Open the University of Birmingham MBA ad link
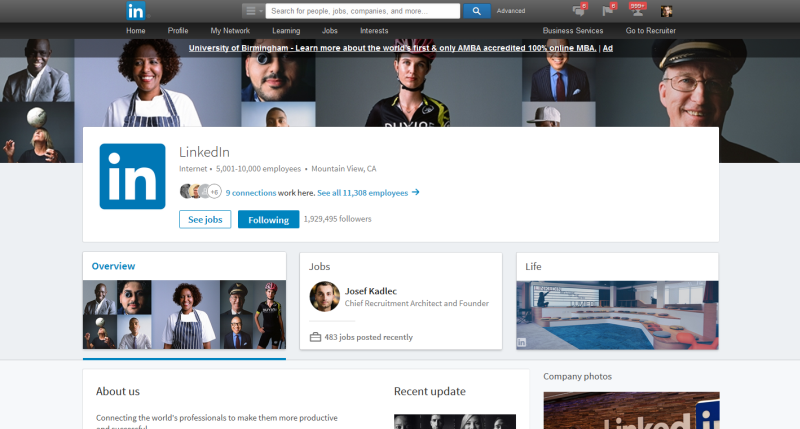 (x=392, y=48)
